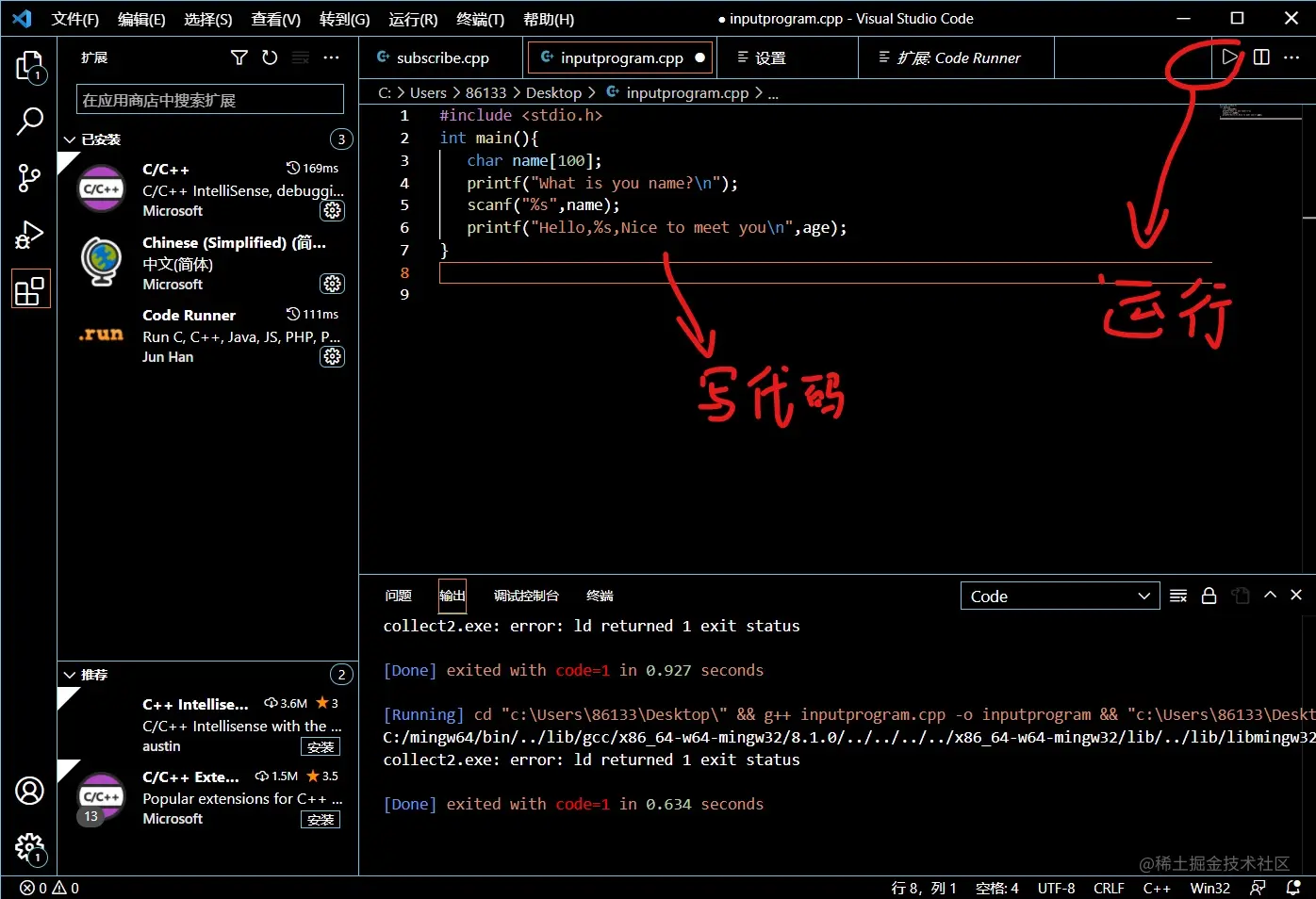The width and height of the screenshot is (1316, 899).
Task: Open the 帮助(H) menu
Action: tap(549, 19)
